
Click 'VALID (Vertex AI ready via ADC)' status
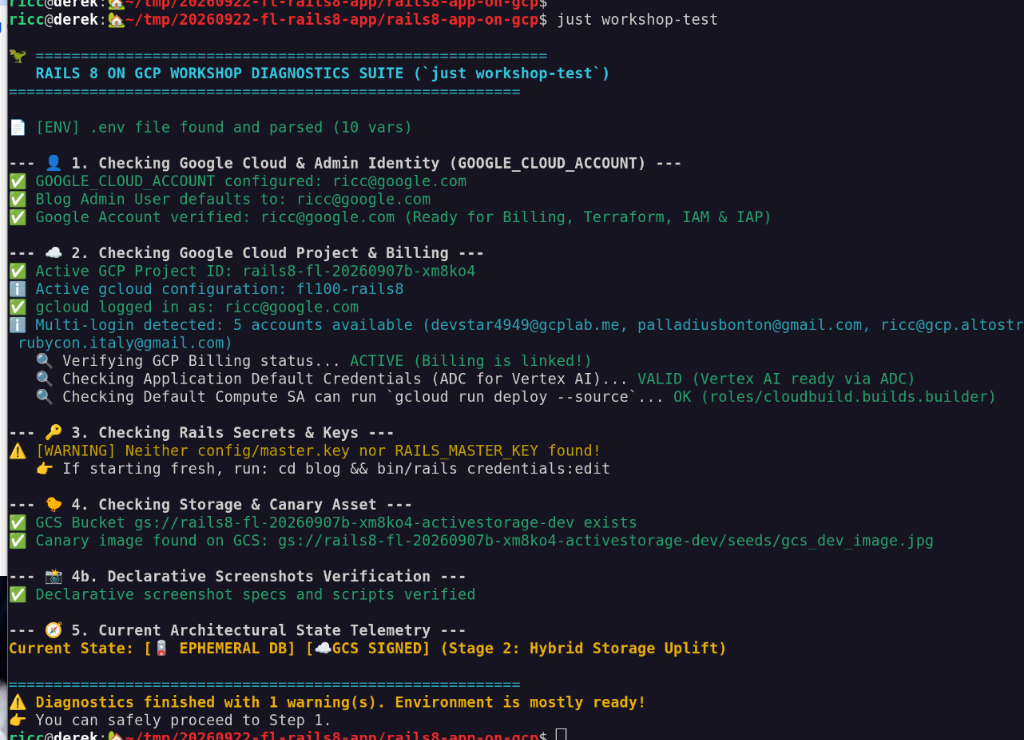tap(776, 379)
